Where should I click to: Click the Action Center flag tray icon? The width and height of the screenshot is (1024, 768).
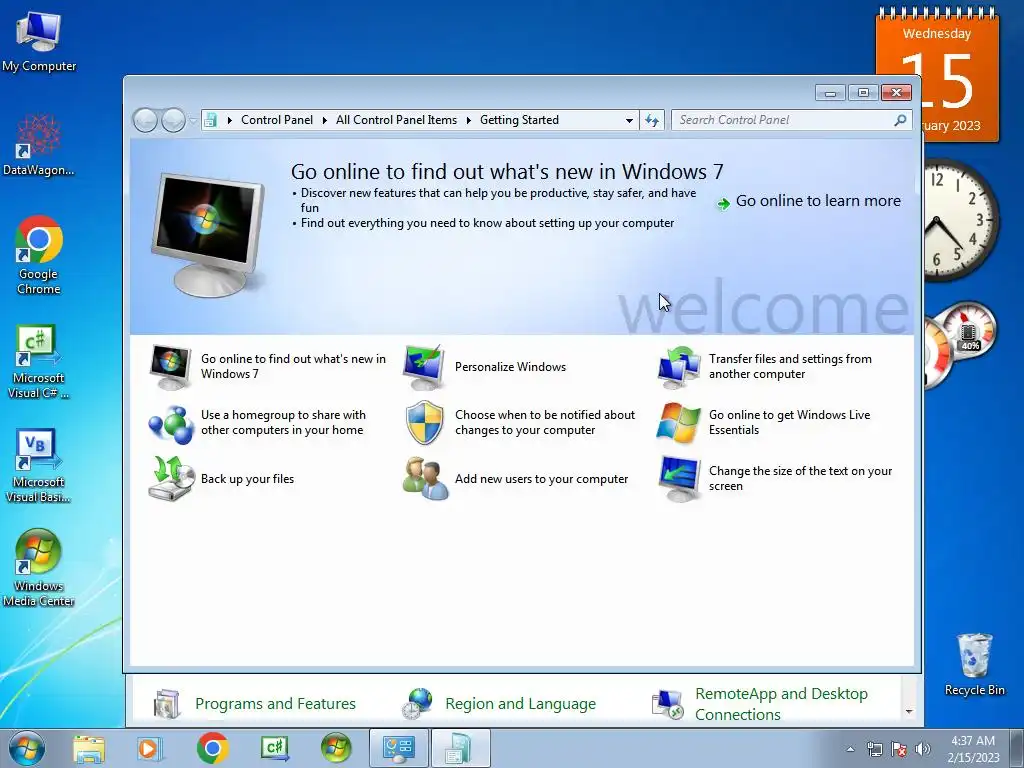(899, 749)
